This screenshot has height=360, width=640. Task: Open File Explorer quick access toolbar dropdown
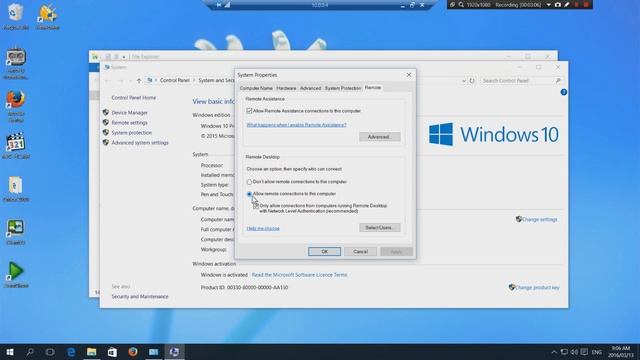[x=124, y=57]
